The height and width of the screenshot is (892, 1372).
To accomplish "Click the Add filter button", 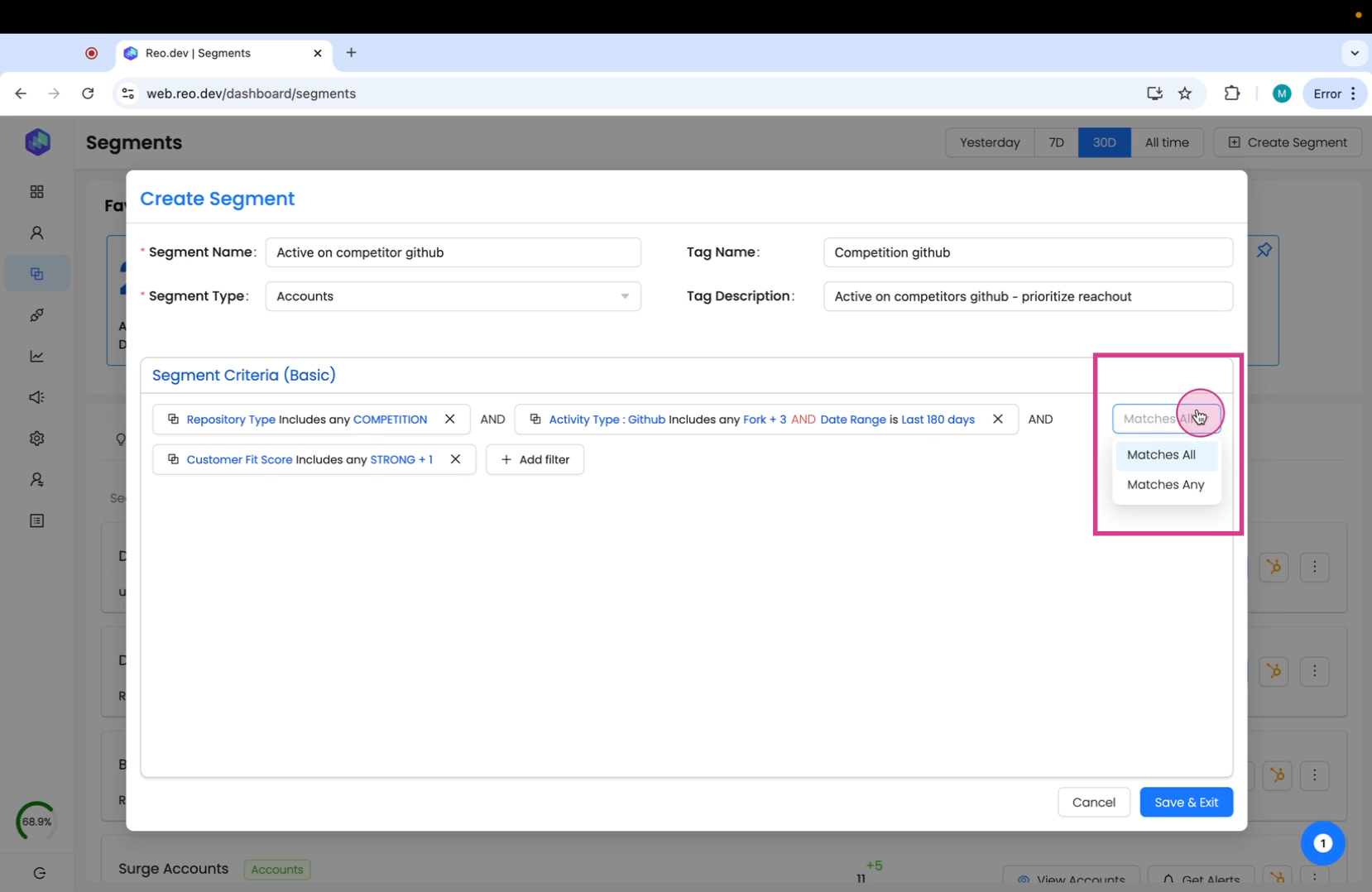I will (x=535, y=459).
